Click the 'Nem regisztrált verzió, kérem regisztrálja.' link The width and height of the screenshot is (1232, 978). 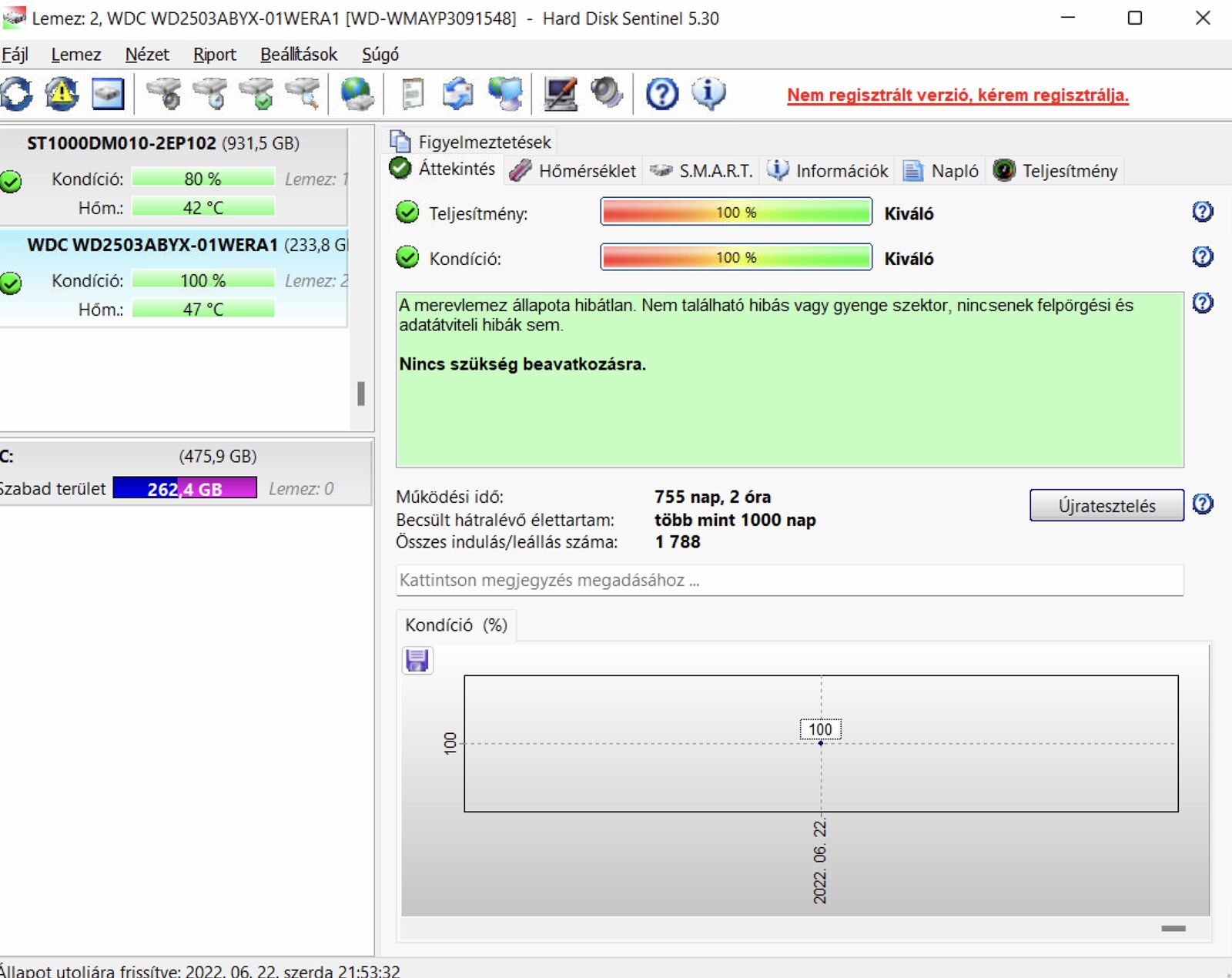click(x=958, y=95)
